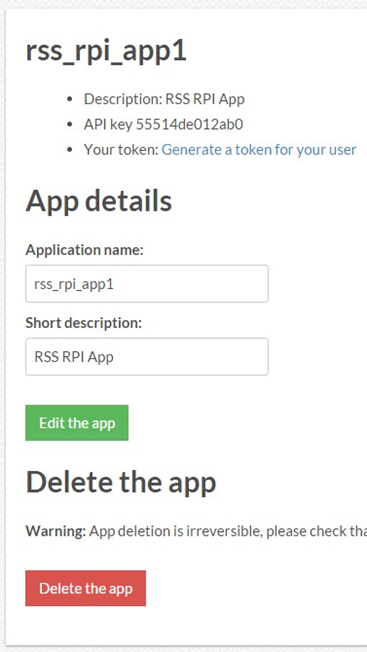Click the Application name input field
This screenshot has height=652, width=367.
(x=147, y=284)
